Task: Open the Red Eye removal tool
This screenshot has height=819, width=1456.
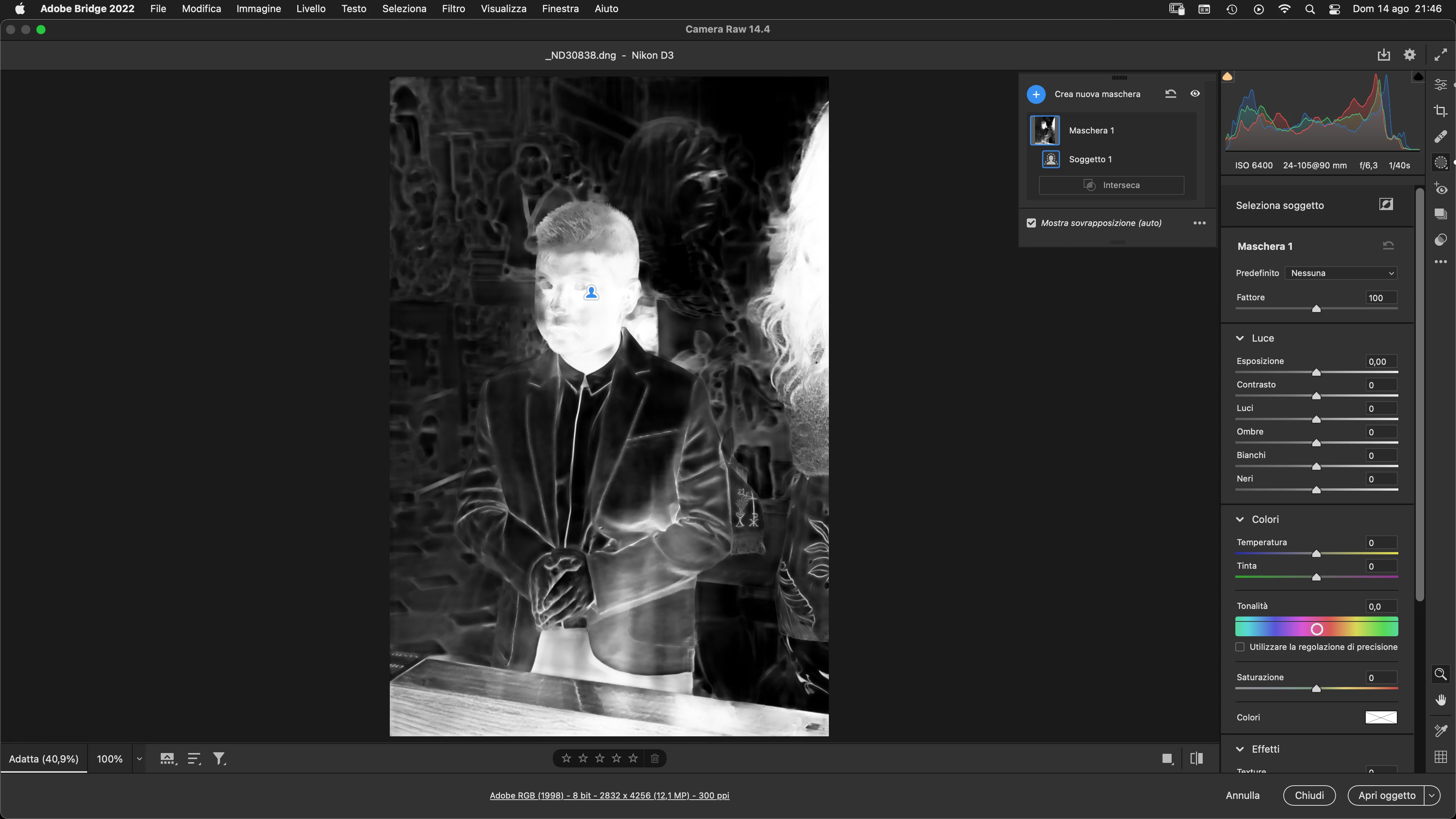Action: tap(1440, 189)
